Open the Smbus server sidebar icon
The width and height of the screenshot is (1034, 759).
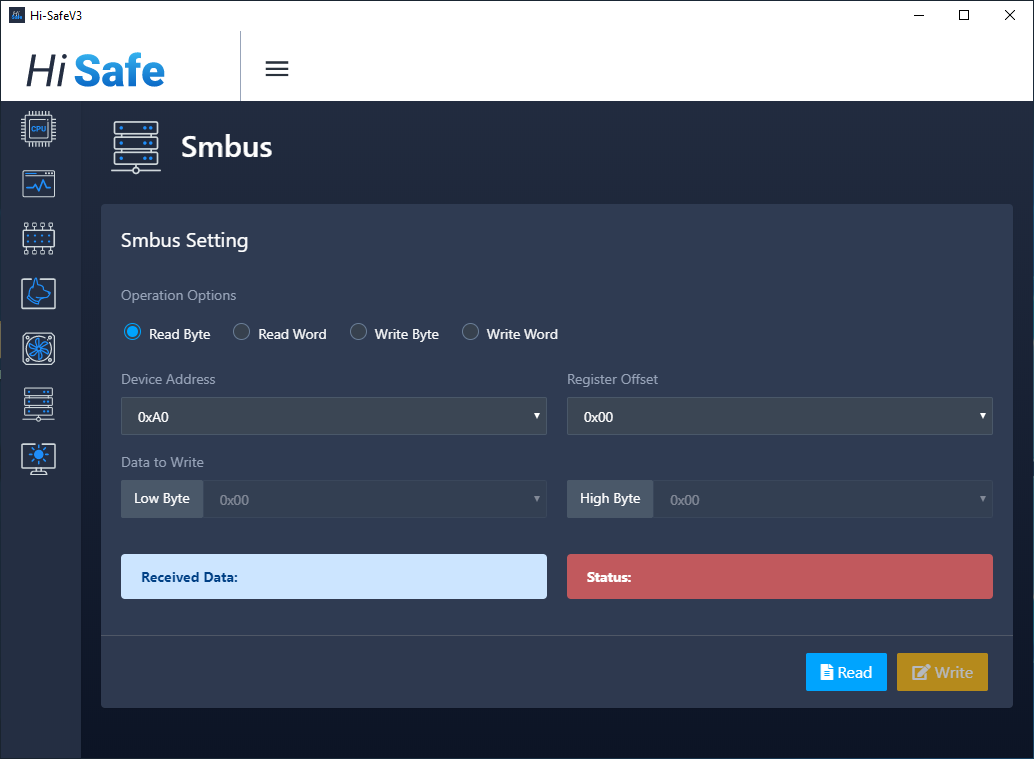click(x=38, y=404)
